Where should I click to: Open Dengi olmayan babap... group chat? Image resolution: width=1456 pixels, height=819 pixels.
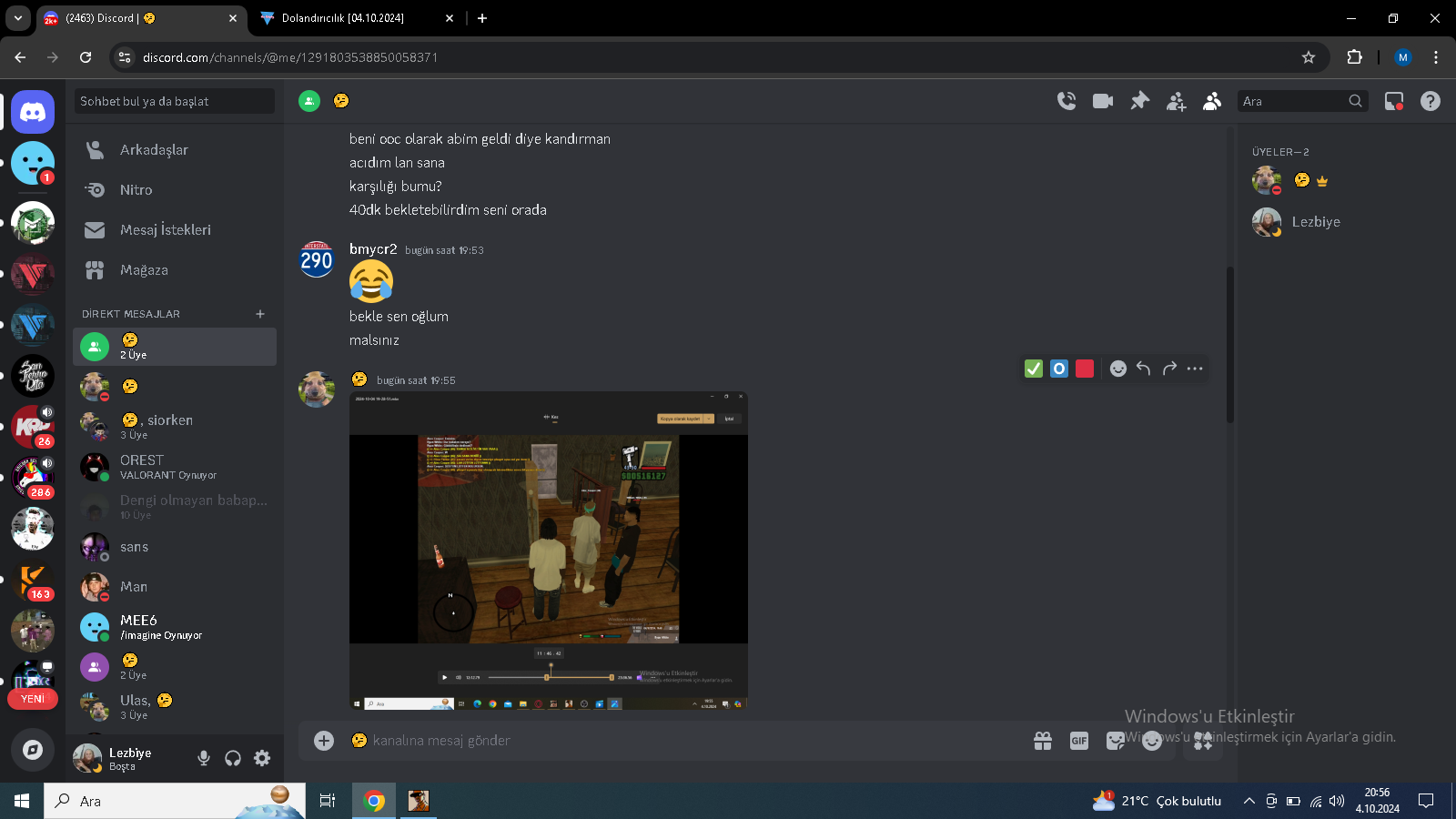coord(175,507)
